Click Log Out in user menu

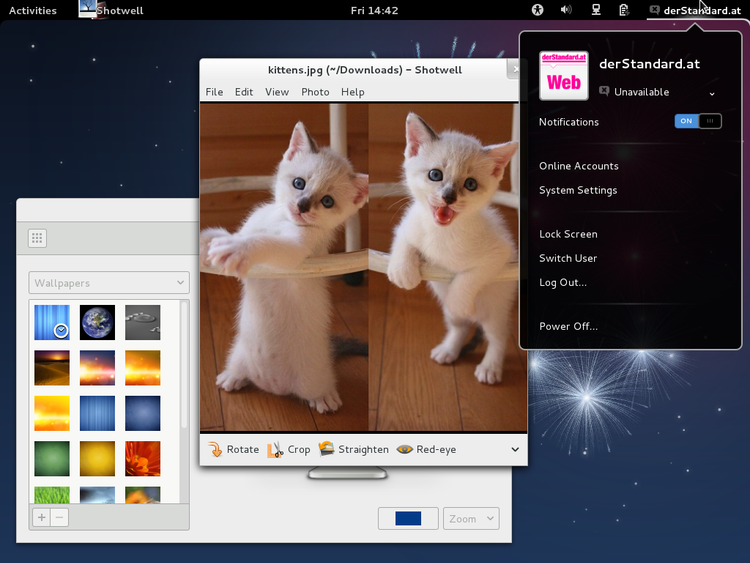(562, 282)
